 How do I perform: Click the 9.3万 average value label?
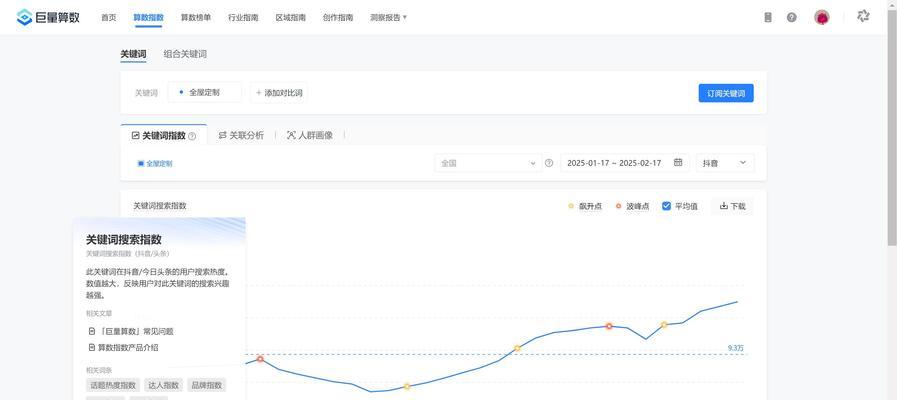[736, 348]
